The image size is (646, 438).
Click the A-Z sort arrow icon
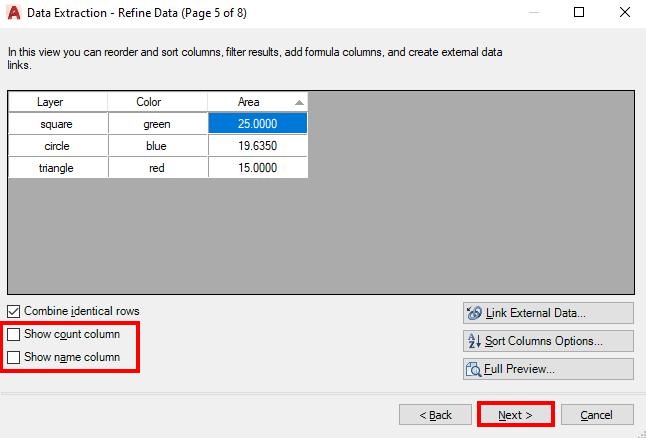pyautogui.click(x=474, y=341)
